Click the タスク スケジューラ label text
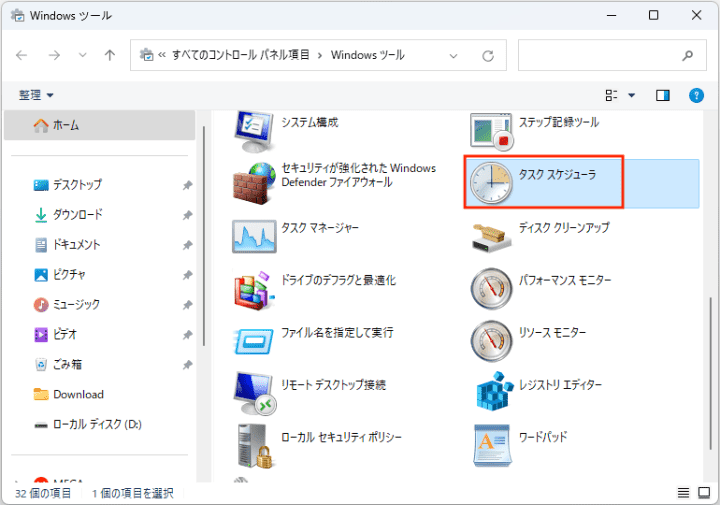The width and height of the screenshot is (720, 505). (557, 174)
